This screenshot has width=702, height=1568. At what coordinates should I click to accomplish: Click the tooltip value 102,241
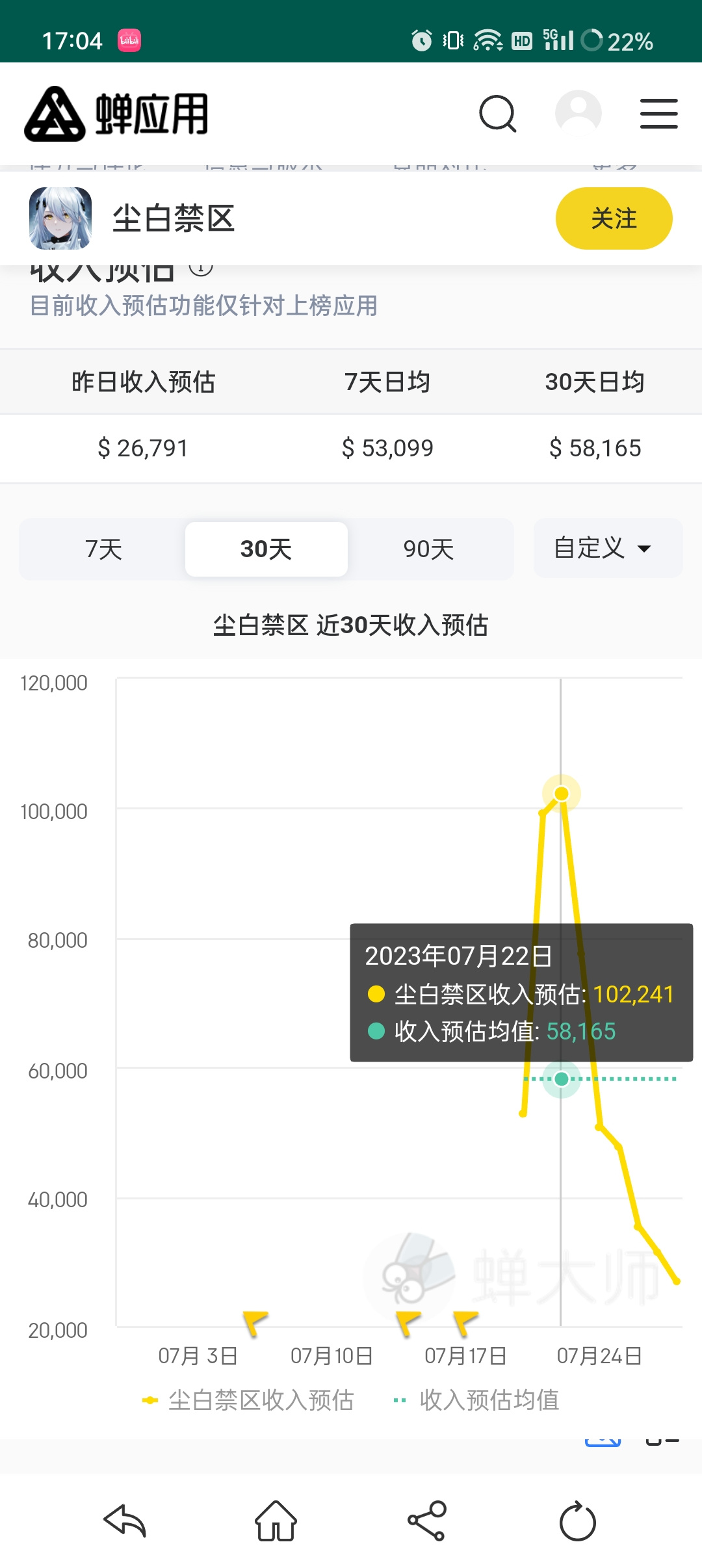tap(633, 994)
